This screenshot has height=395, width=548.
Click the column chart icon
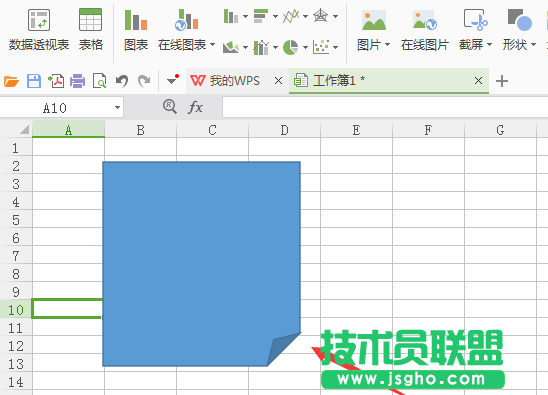pos(231,16)
